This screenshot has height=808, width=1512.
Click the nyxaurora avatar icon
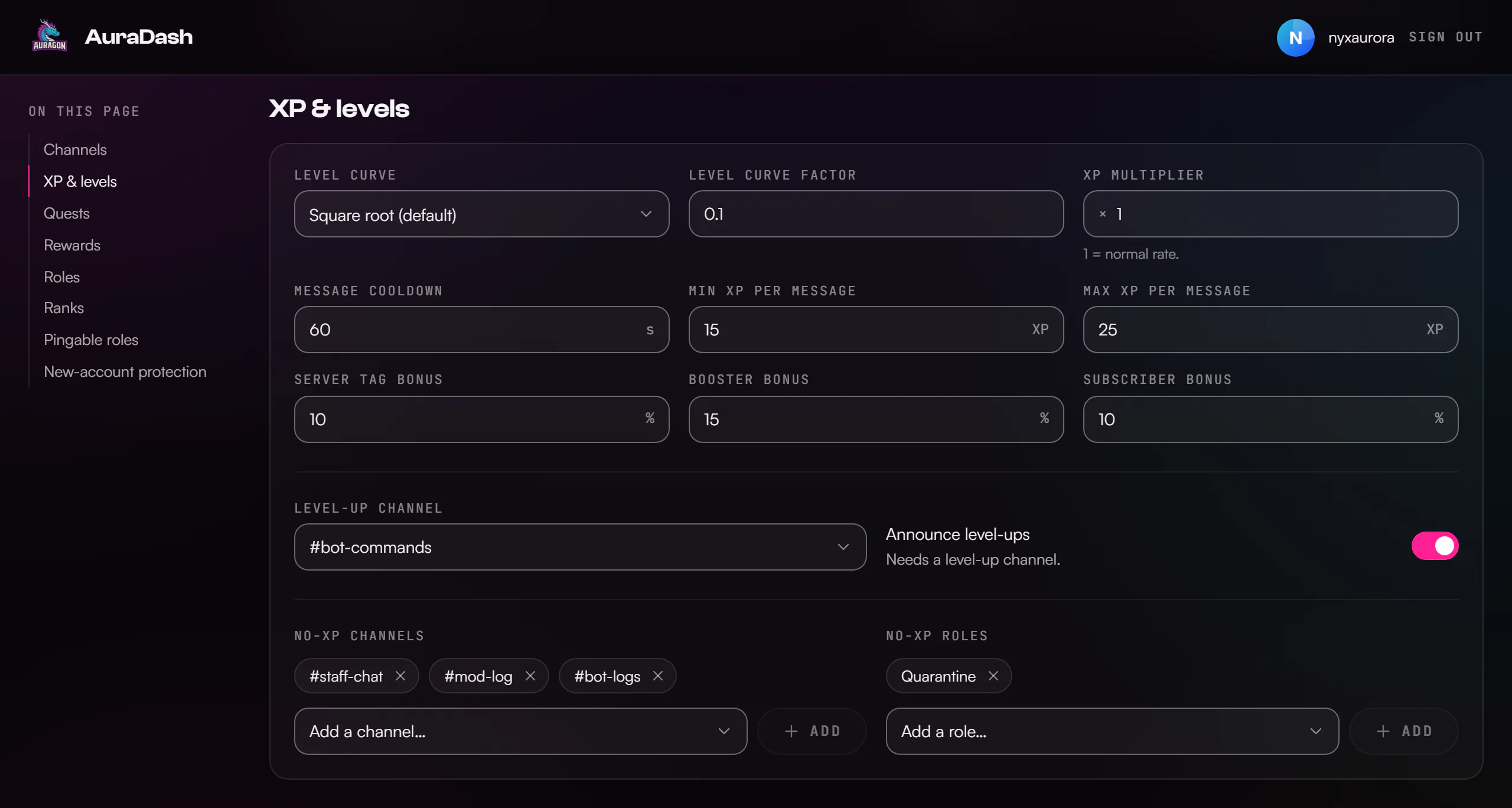(1295, 37)
